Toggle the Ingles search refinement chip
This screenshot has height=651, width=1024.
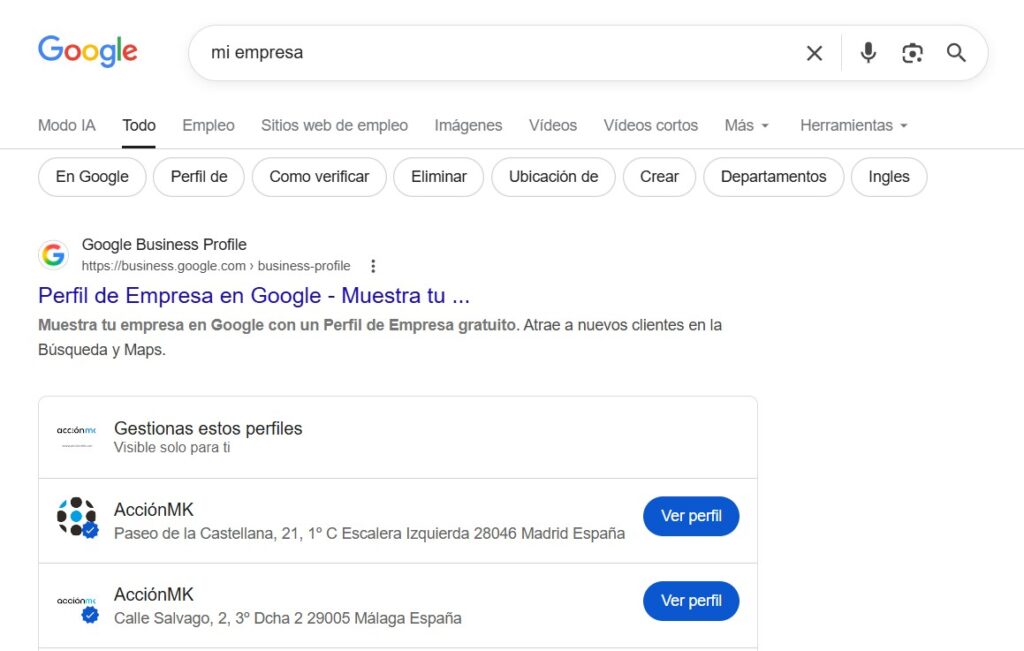pyautogui.click(x=888, y=176)
